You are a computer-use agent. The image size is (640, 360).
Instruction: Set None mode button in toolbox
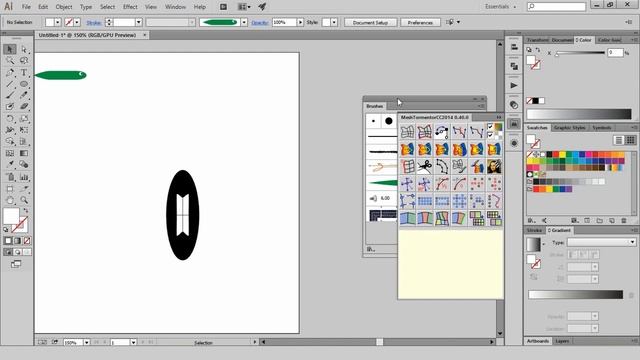pyautogui.click(x=27, y=241)
